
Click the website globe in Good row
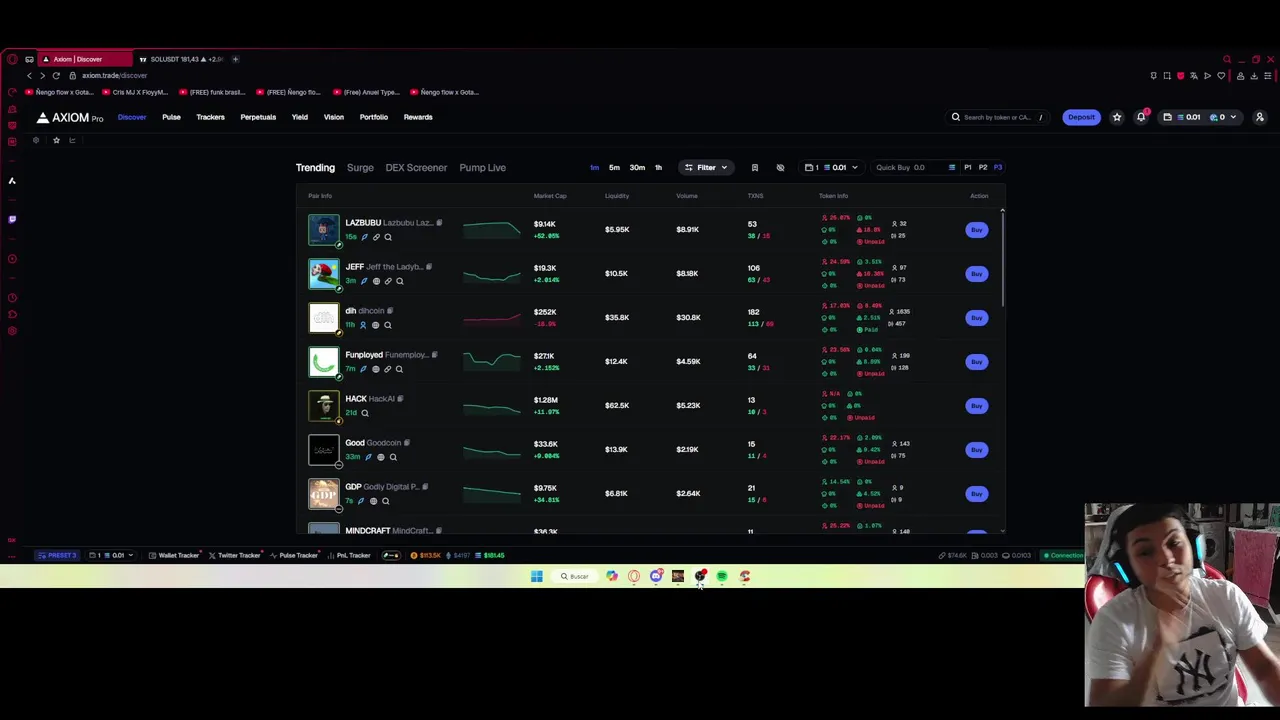(x=380, y=457)
